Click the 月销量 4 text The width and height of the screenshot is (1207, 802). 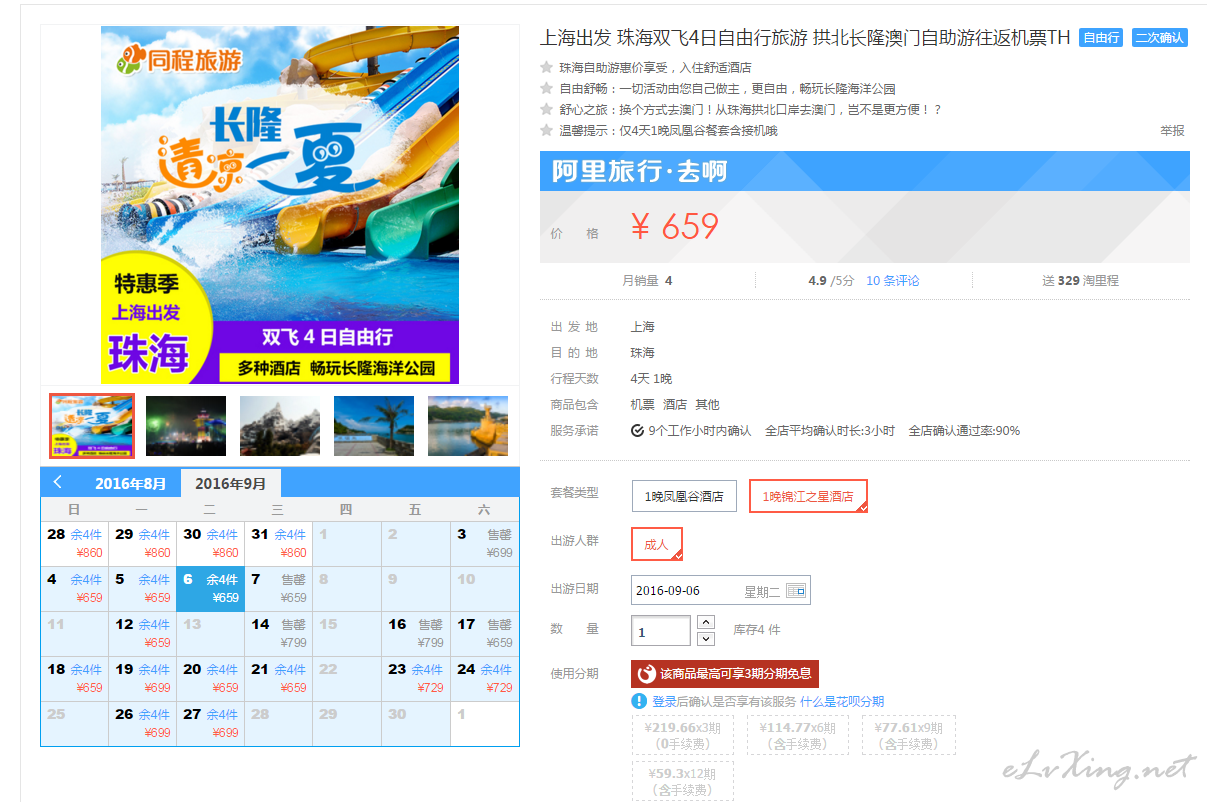click(647, 281)
